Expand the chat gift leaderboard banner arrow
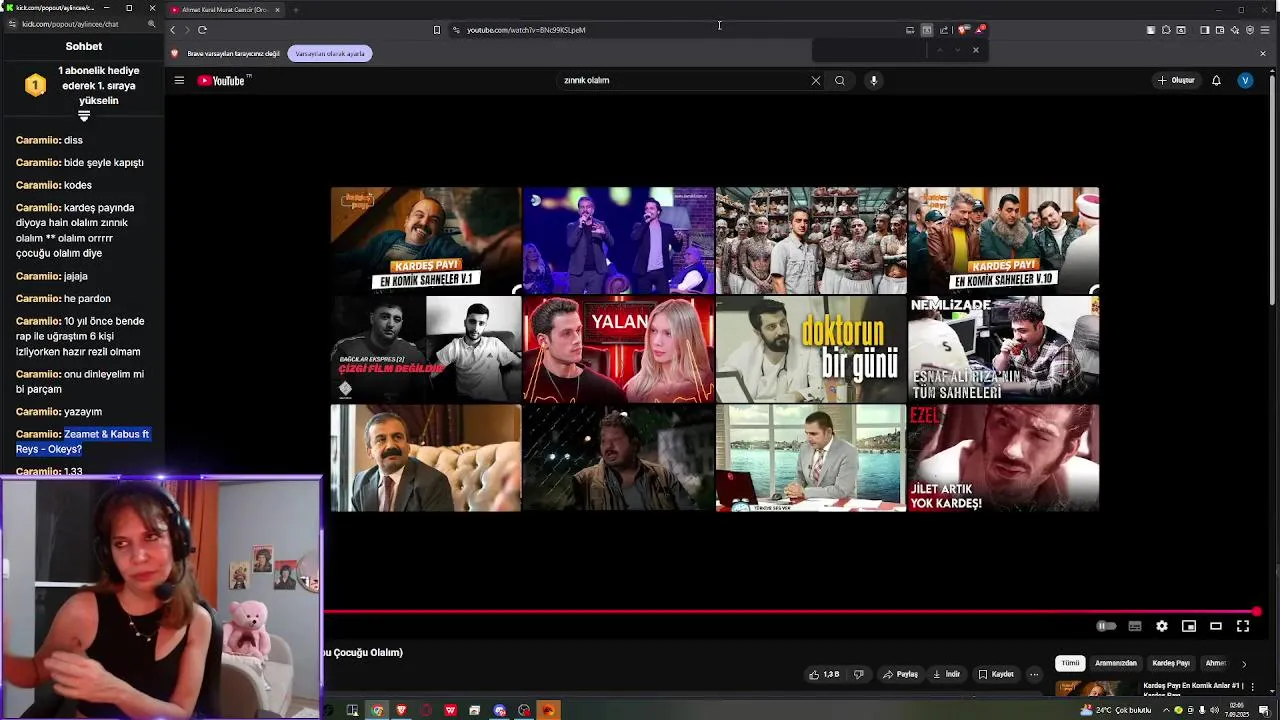Screen dimensions: 1280x720 (84, 116)
